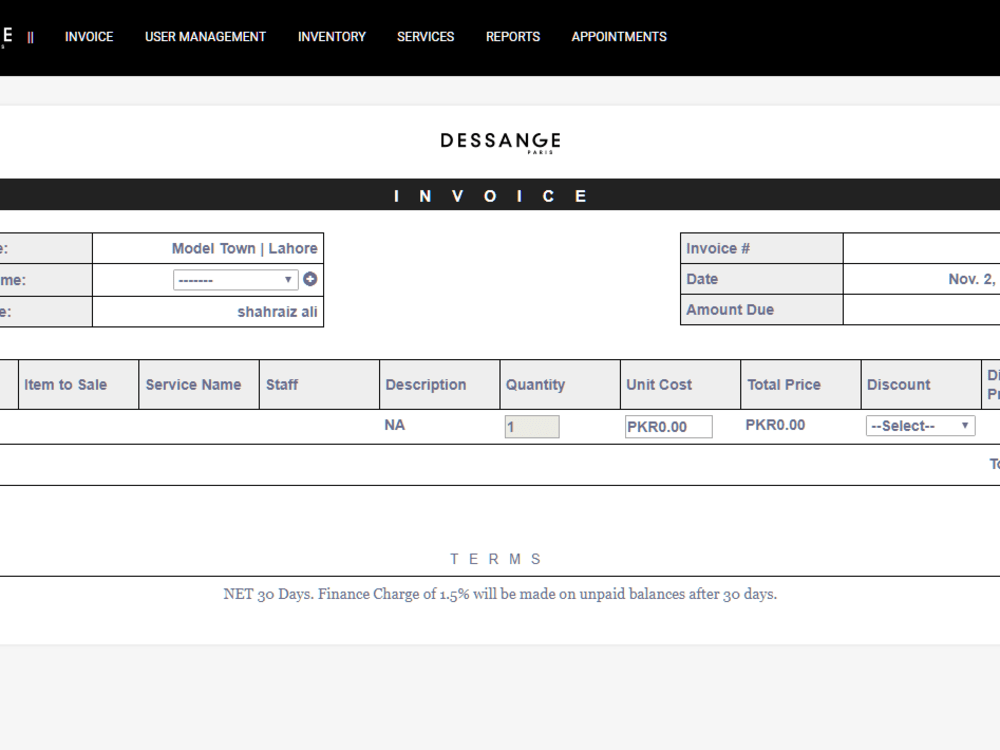Click the Date label cell
The height and width of the screenshot is (750, 1000).
pyautogui.click(x=761, y=279)
